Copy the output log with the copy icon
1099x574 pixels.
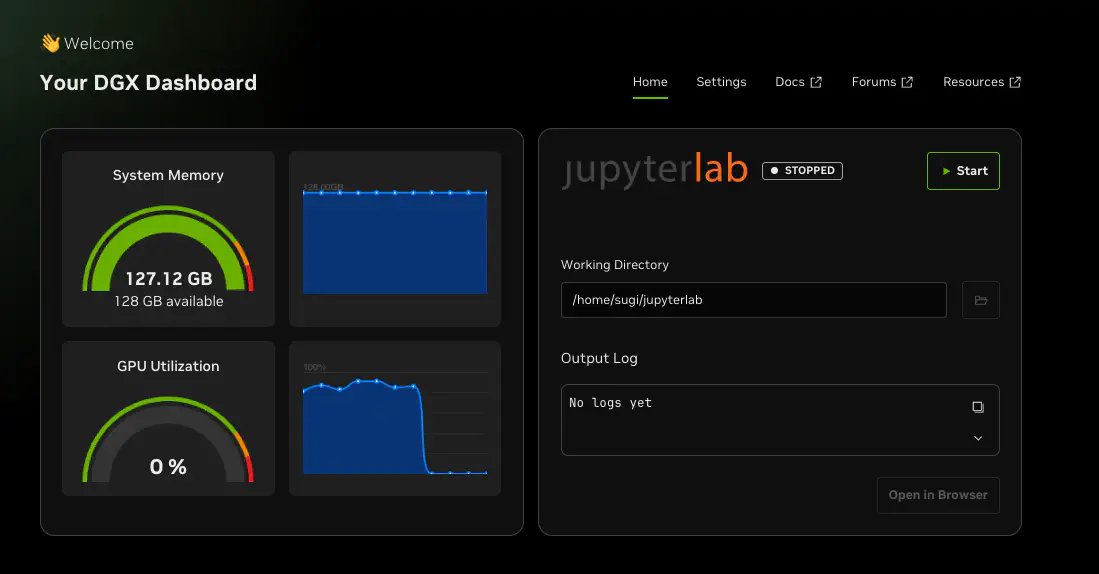tap(978, 407)
